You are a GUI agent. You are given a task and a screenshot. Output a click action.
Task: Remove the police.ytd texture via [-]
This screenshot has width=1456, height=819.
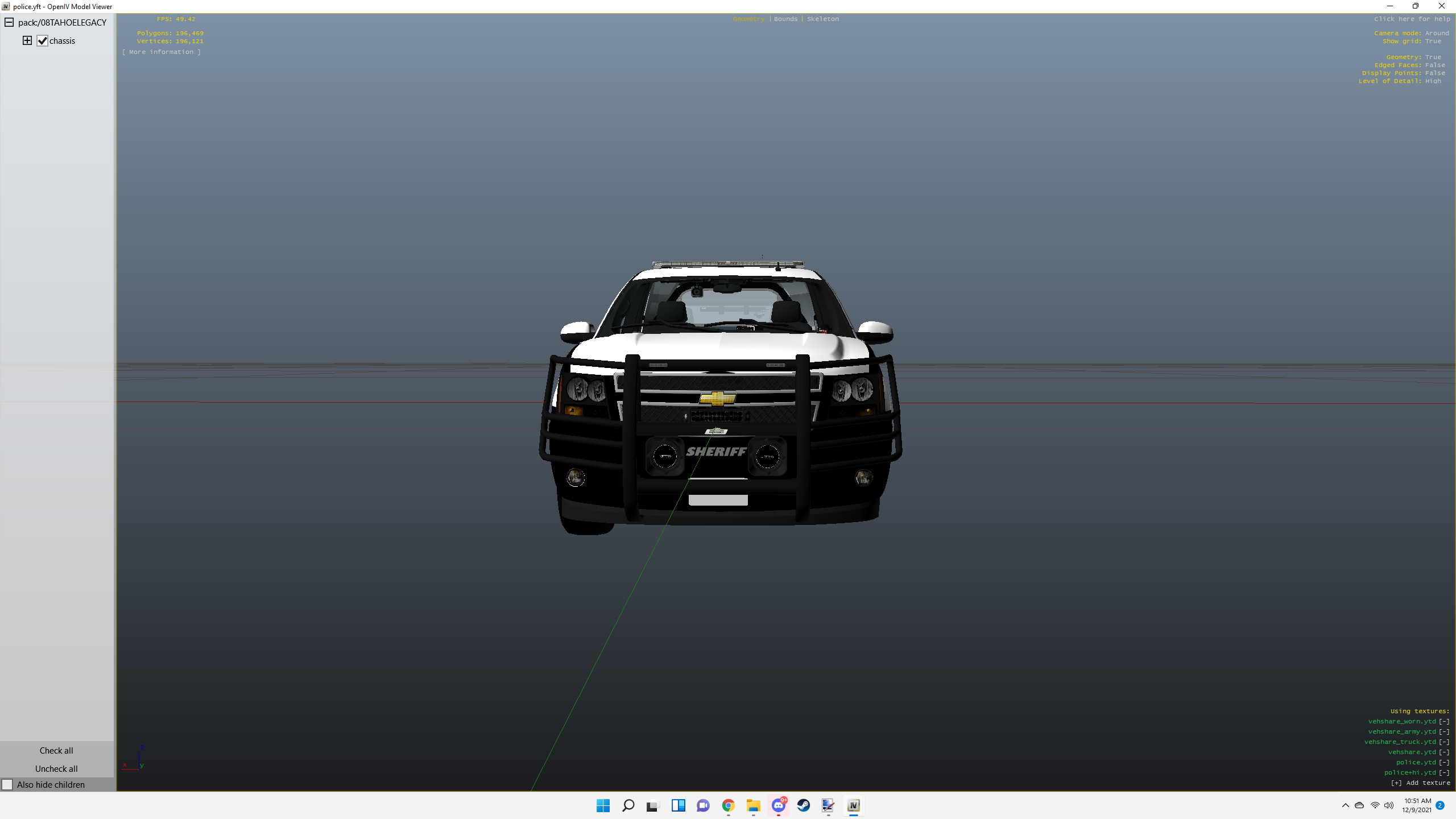1444,762
